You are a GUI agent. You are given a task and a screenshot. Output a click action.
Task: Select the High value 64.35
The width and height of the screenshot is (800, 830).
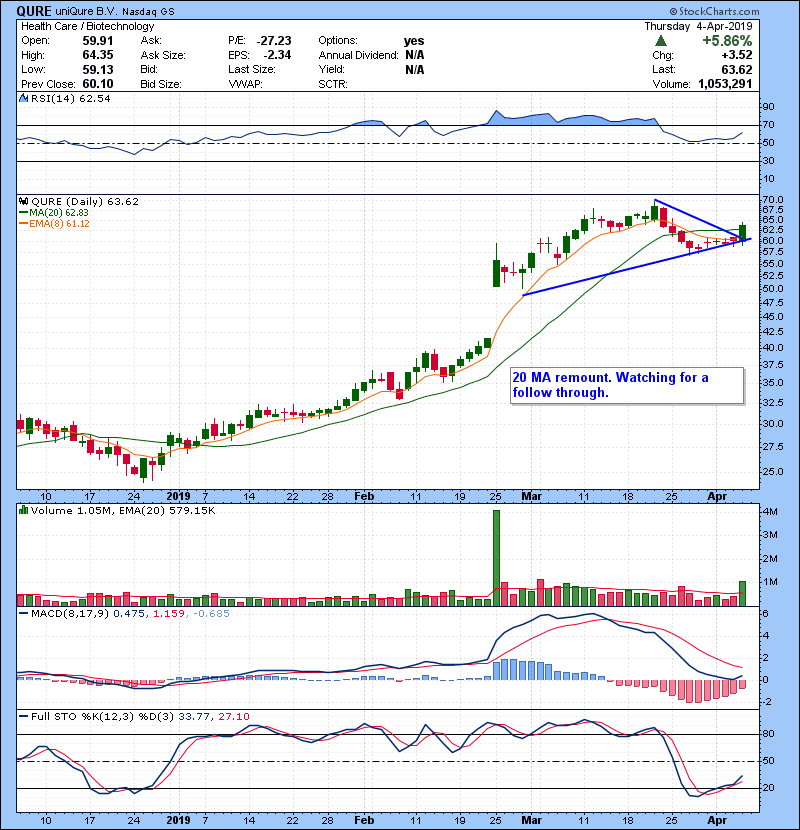click(x=97, y=55)
